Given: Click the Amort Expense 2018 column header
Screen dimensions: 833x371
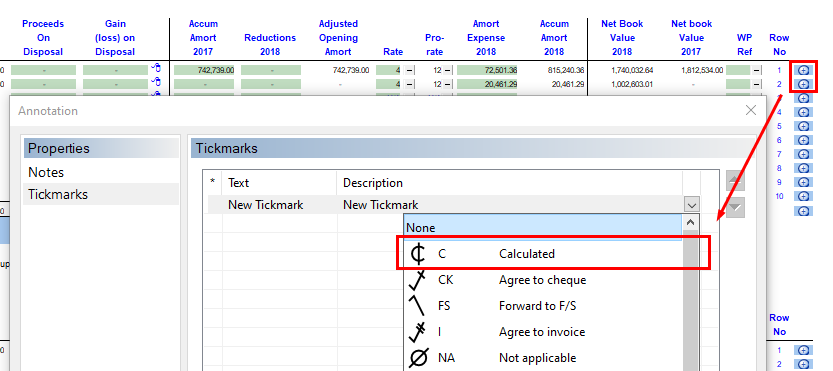Looking at the screenshot, I should point(486,38).
